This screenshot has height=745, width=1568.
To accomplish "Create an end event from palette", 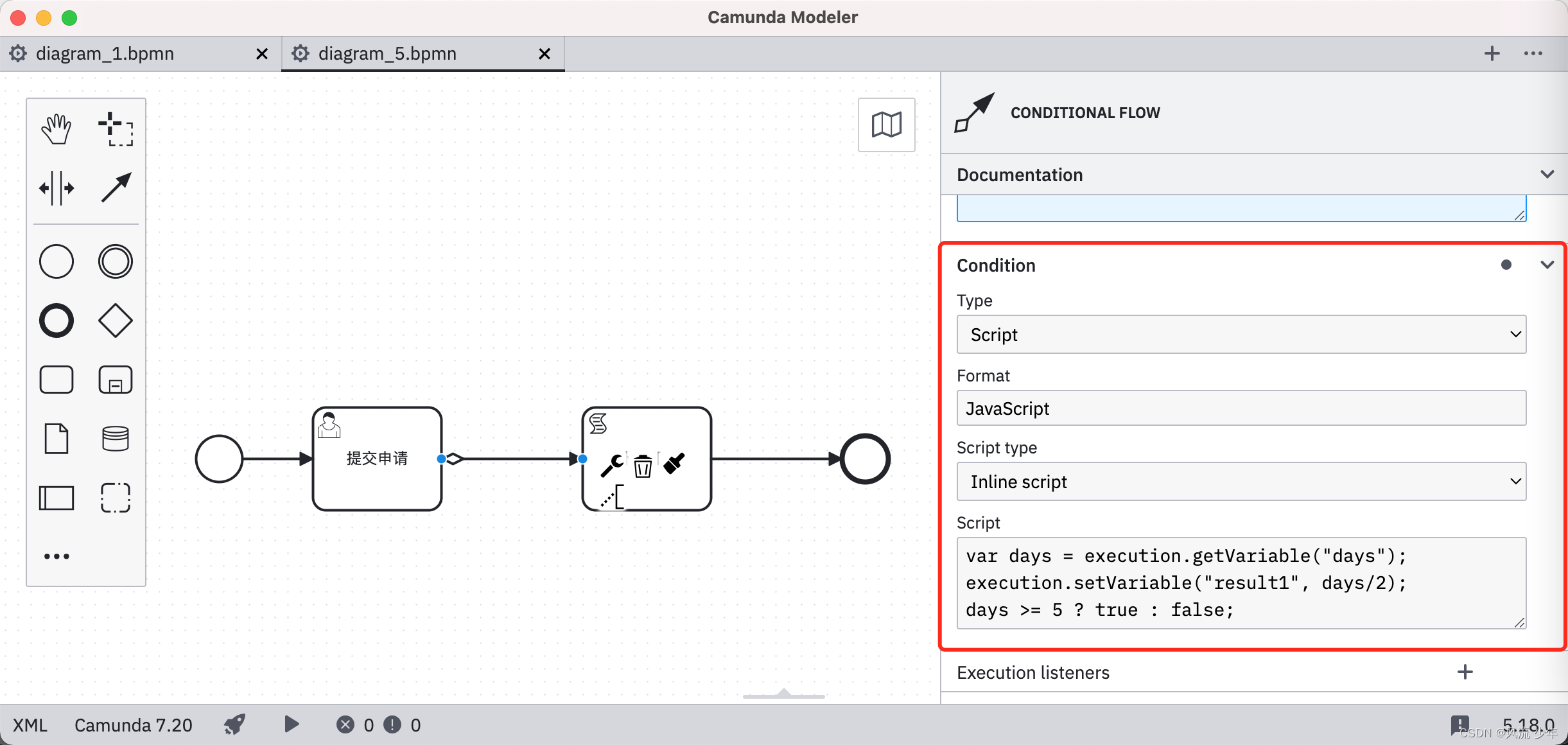I will tap(57, 320).
